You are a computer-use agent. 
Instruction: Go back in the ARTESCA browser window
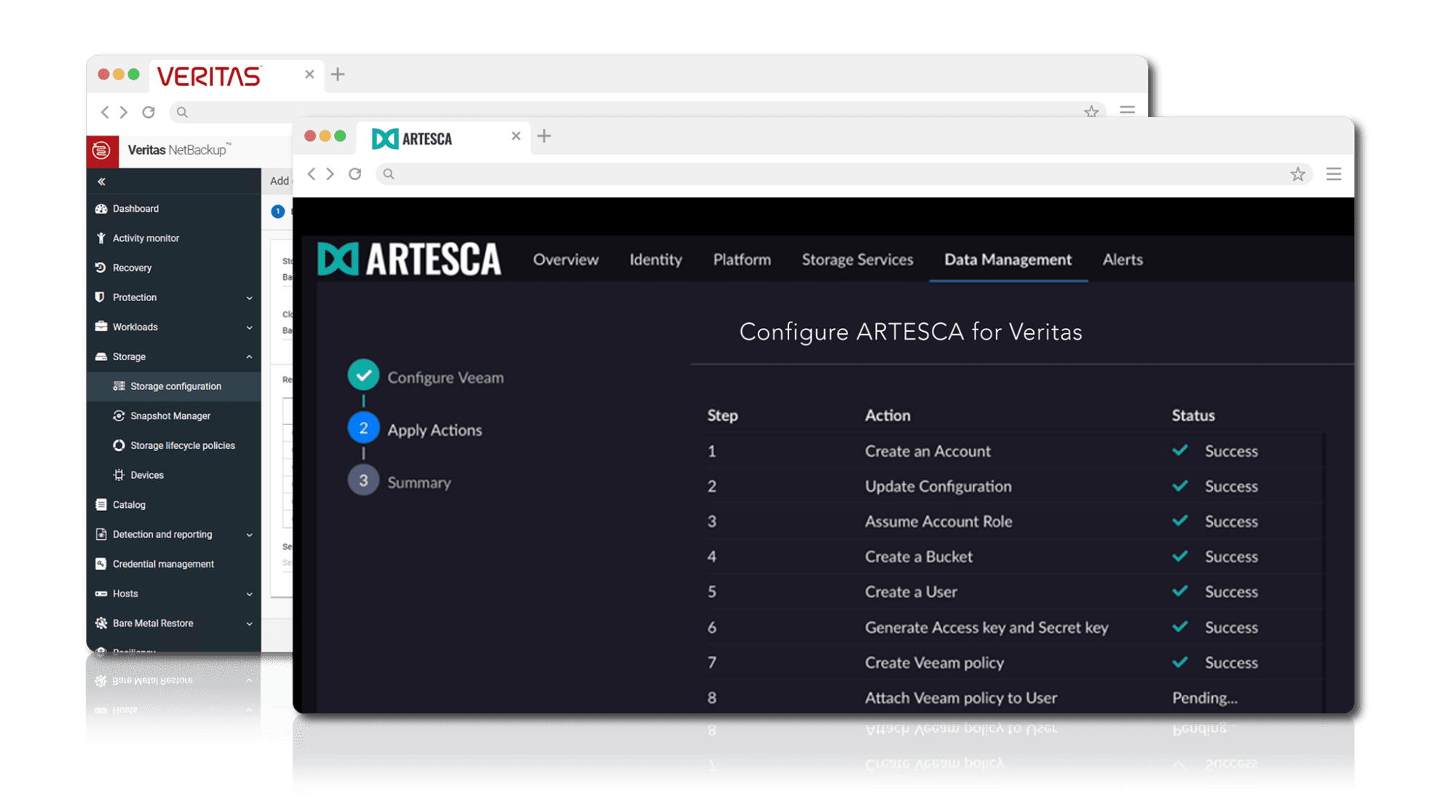pos(312,174)
